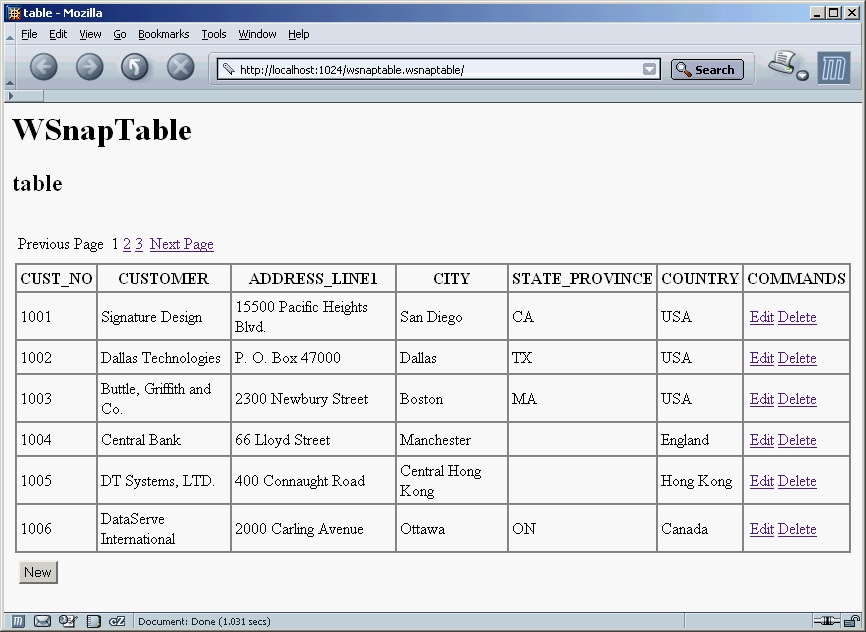Screen dimensions: 866x632
Task: Open the Bookmarks menu
Action: point(163,34)
